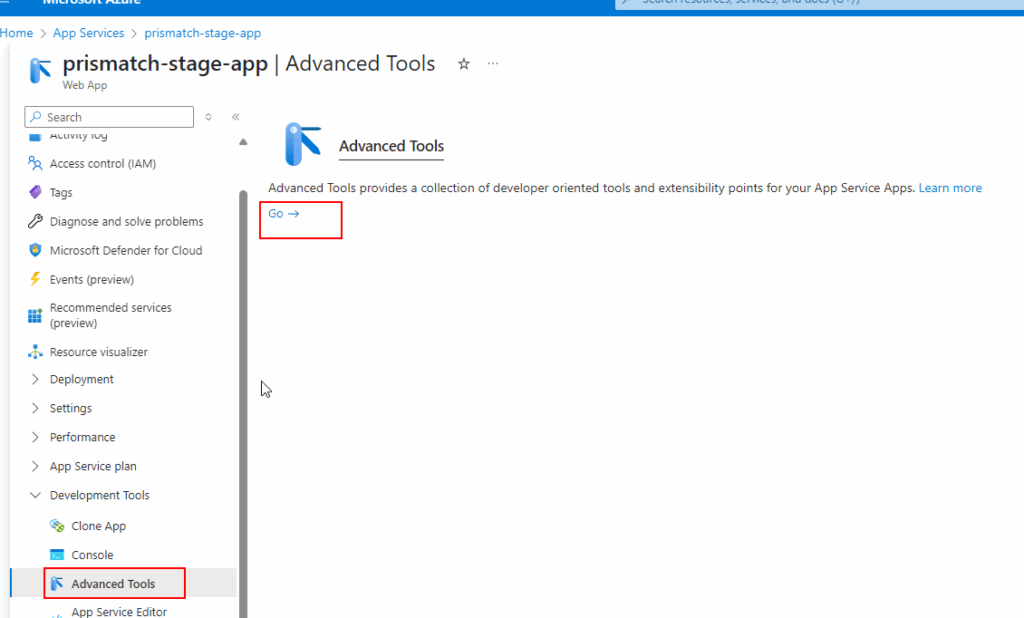Open the Learn more link
Screen dimensions: 1024x618
950,188
